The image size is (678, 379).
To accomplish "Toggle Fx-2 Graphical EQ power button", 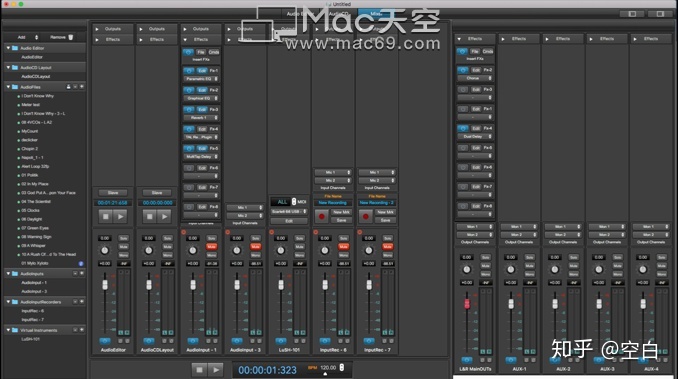I will coord(189,90).
